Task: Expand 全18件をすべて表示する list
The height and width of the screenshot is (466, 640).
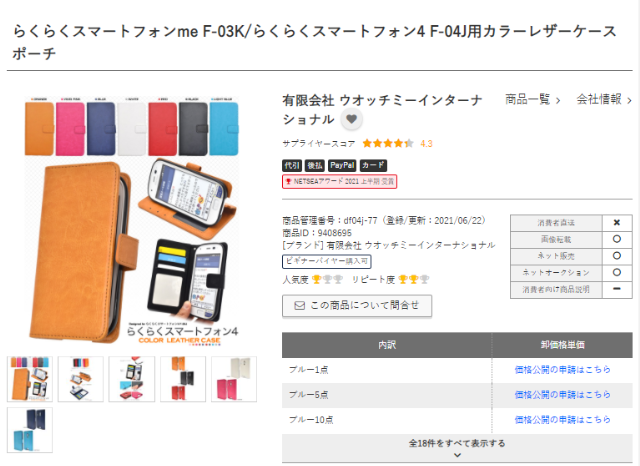Action: tap(457, 448)
